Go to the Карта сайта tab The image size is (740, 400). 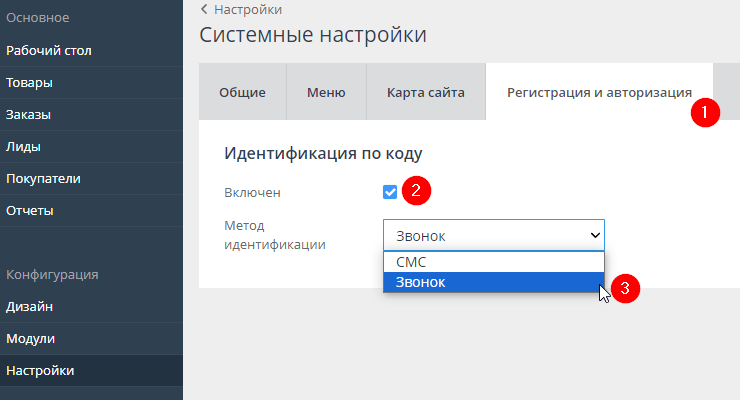click(x=425, y=92)
